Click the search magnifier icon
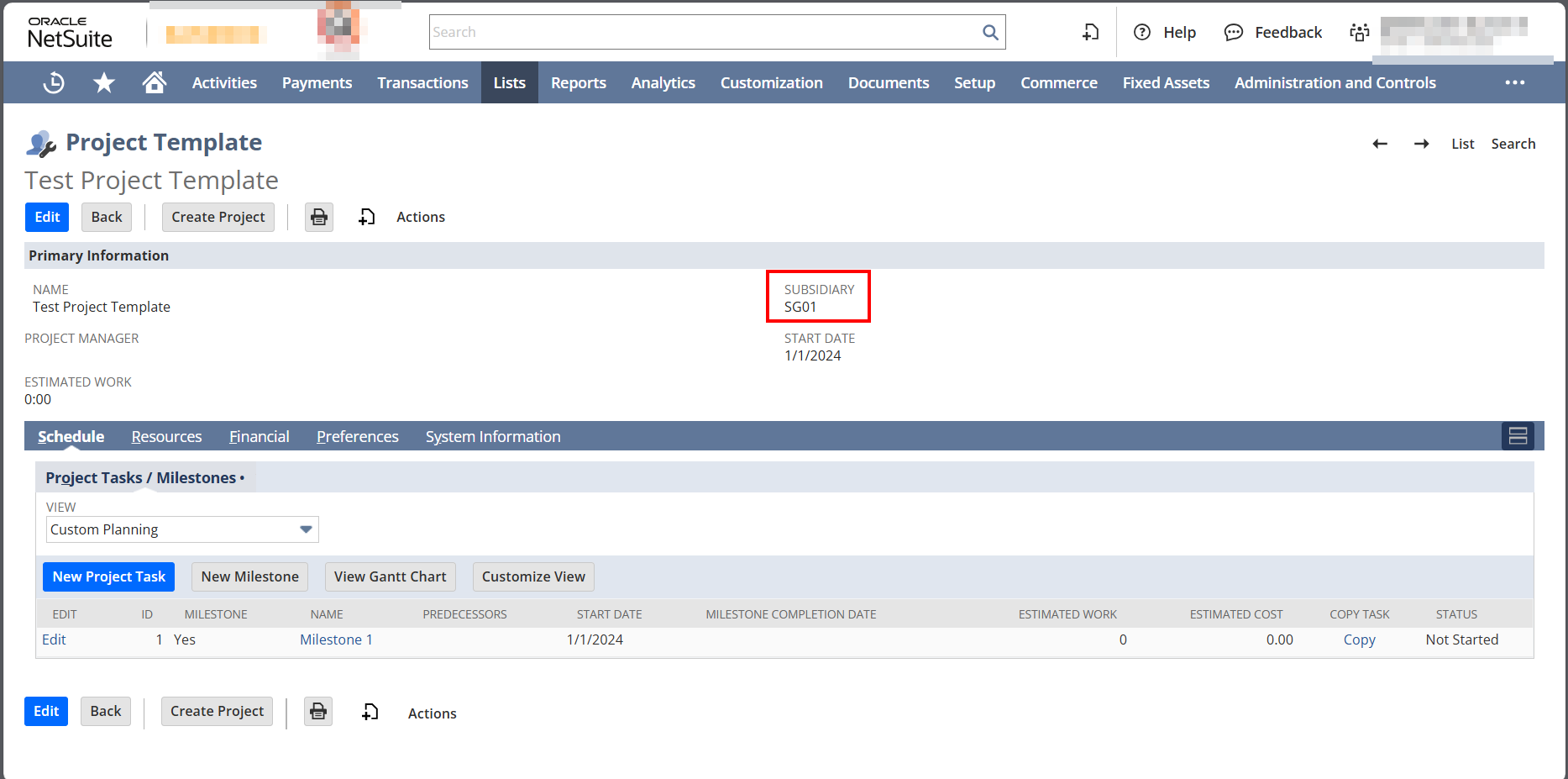Image resolution: width=1568 pixels, height=779 pixels. click(x=990, y=32)
